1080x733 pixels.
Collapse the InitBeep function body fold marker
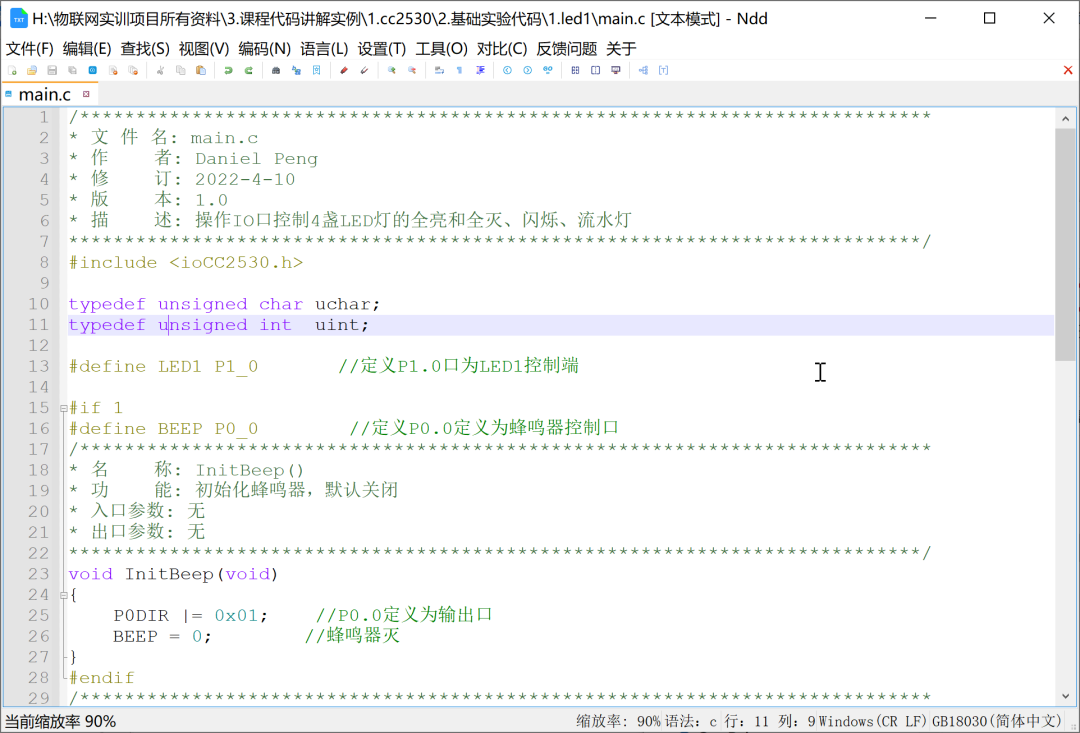click(61, 594)
